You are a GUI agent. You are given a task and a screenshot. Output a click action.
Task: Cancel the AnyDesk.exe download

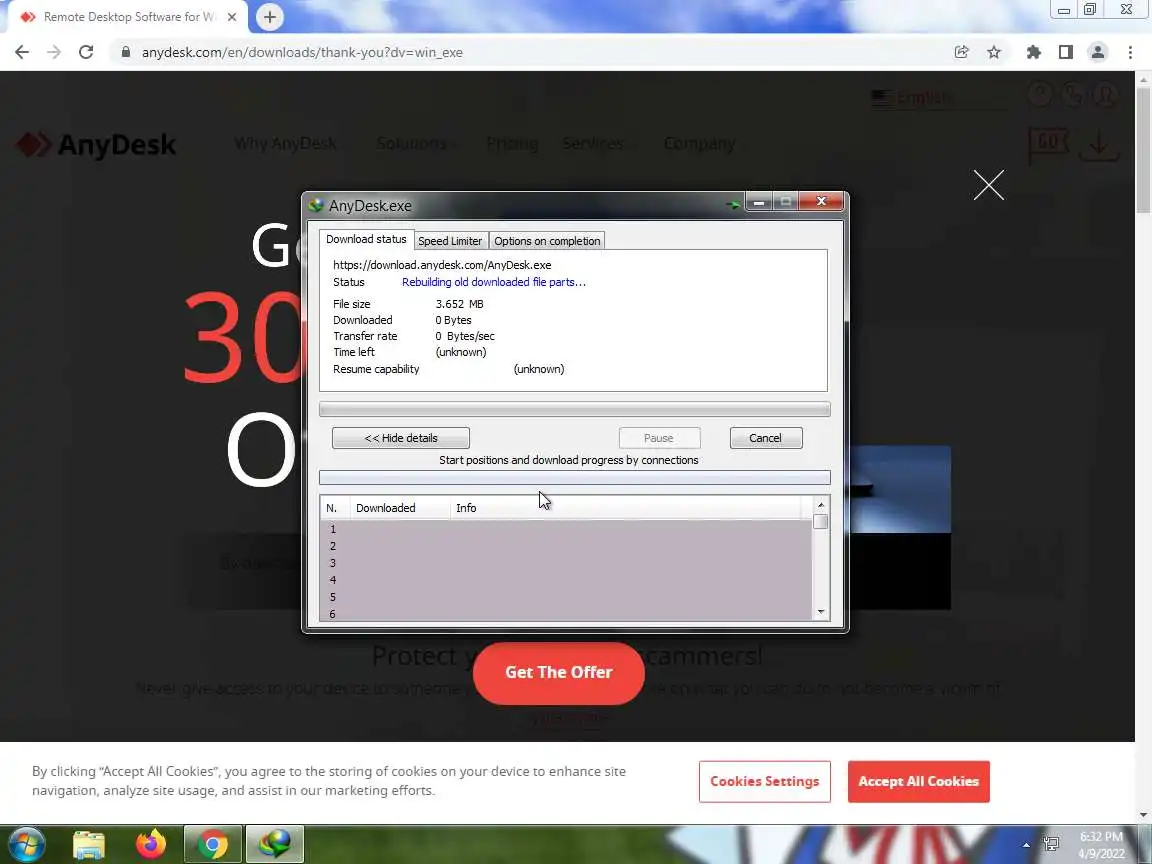coord(766,438)
